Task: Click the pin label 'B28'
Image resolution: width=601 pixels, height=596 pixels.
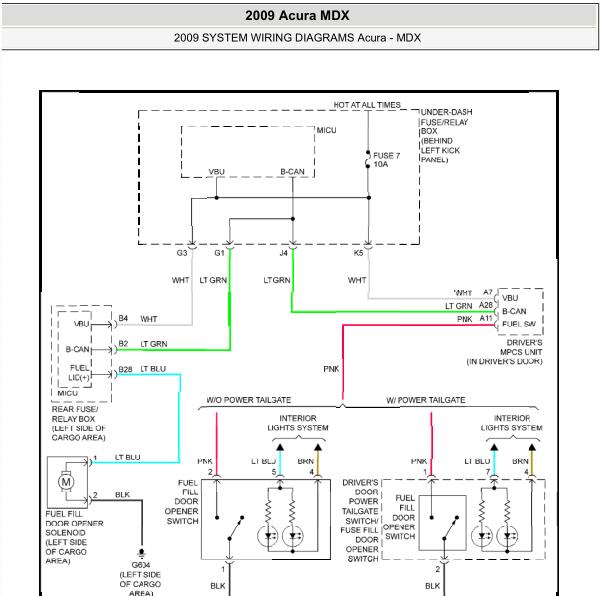Action: pos(125,369)
